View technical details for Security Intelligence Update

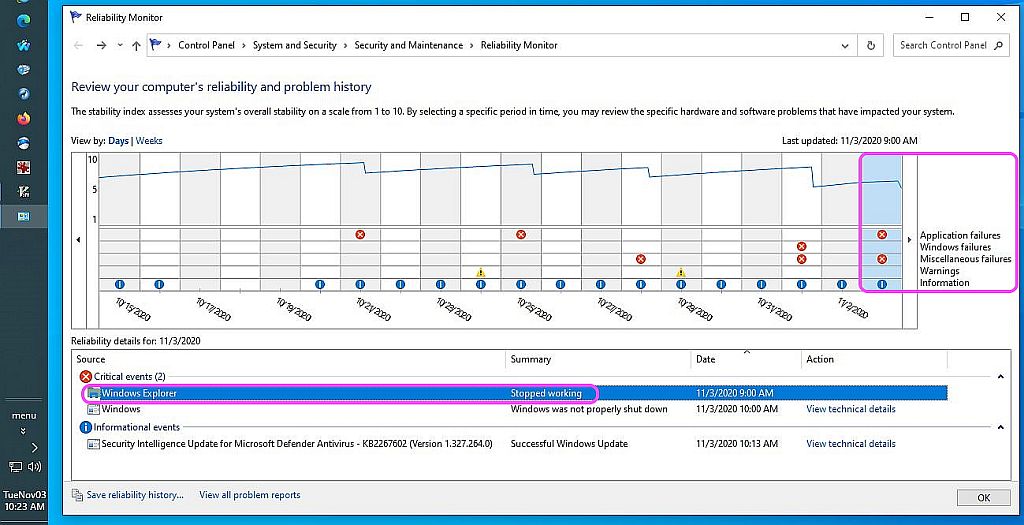(851, 443)
